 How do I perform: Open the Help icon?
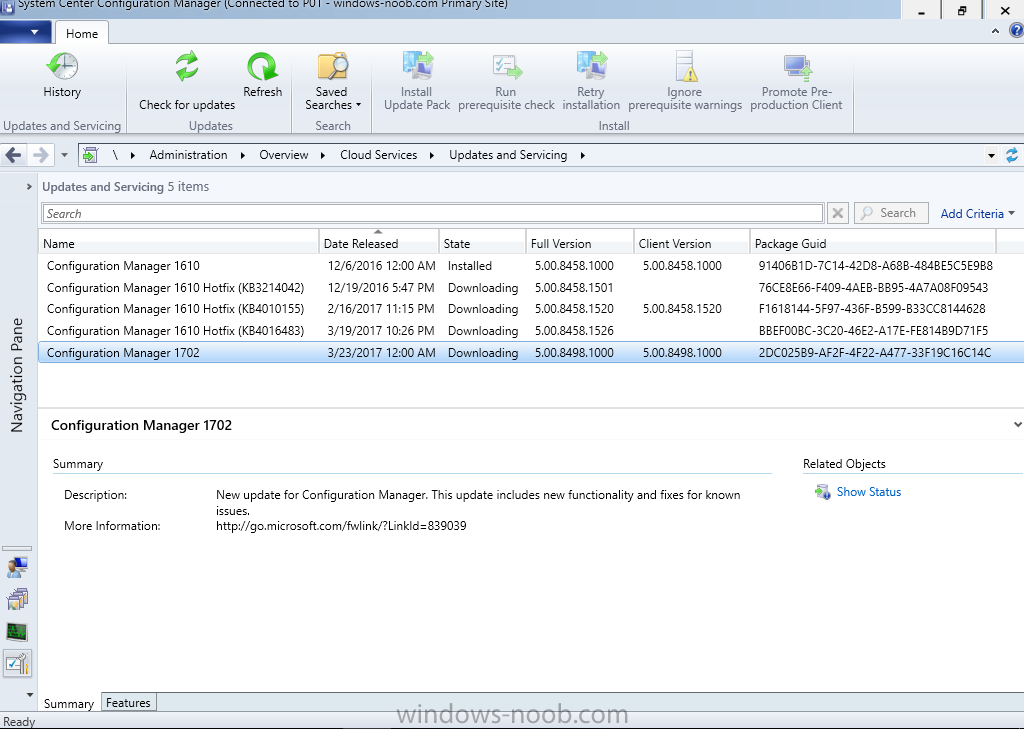(1016, 31)
